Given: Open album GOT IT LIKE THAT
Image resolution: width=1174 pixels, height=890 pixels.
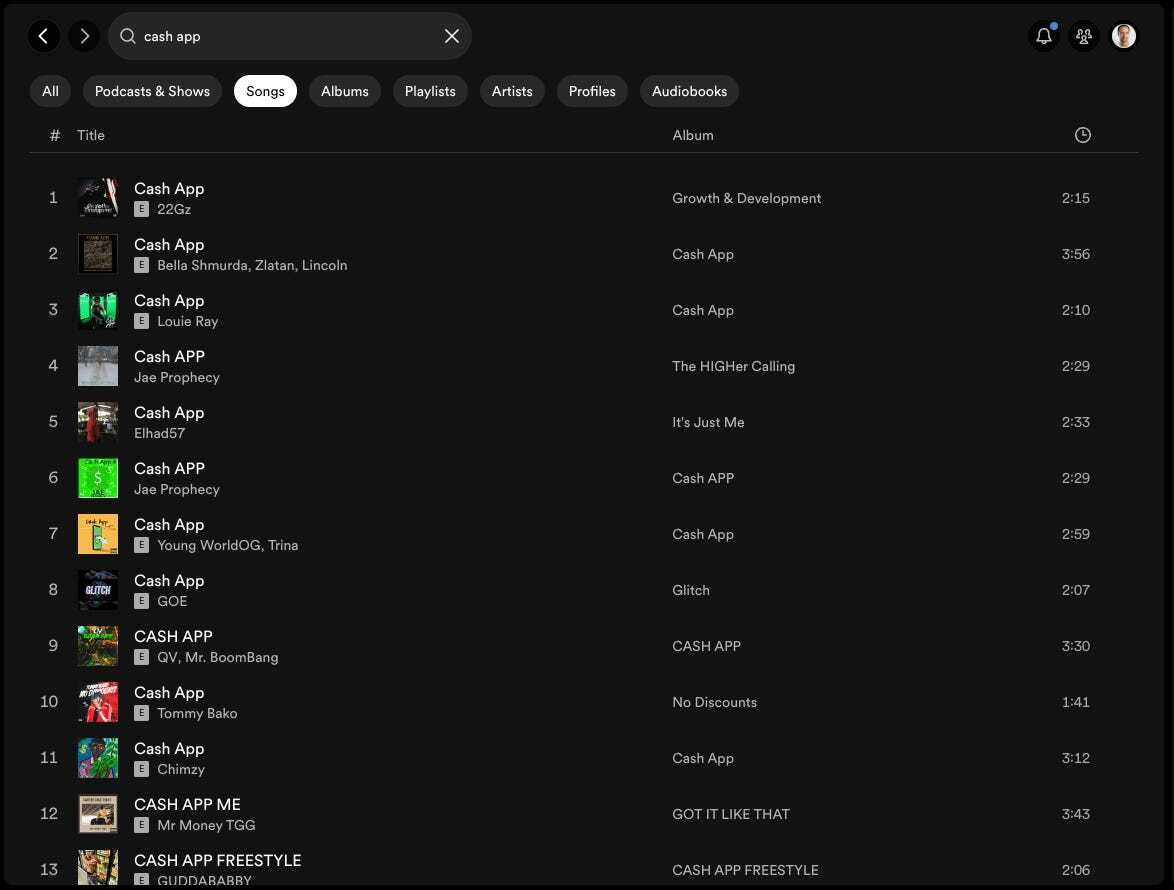Looking at the screenshot, I should pyautogui.click(x=731, y=814).
